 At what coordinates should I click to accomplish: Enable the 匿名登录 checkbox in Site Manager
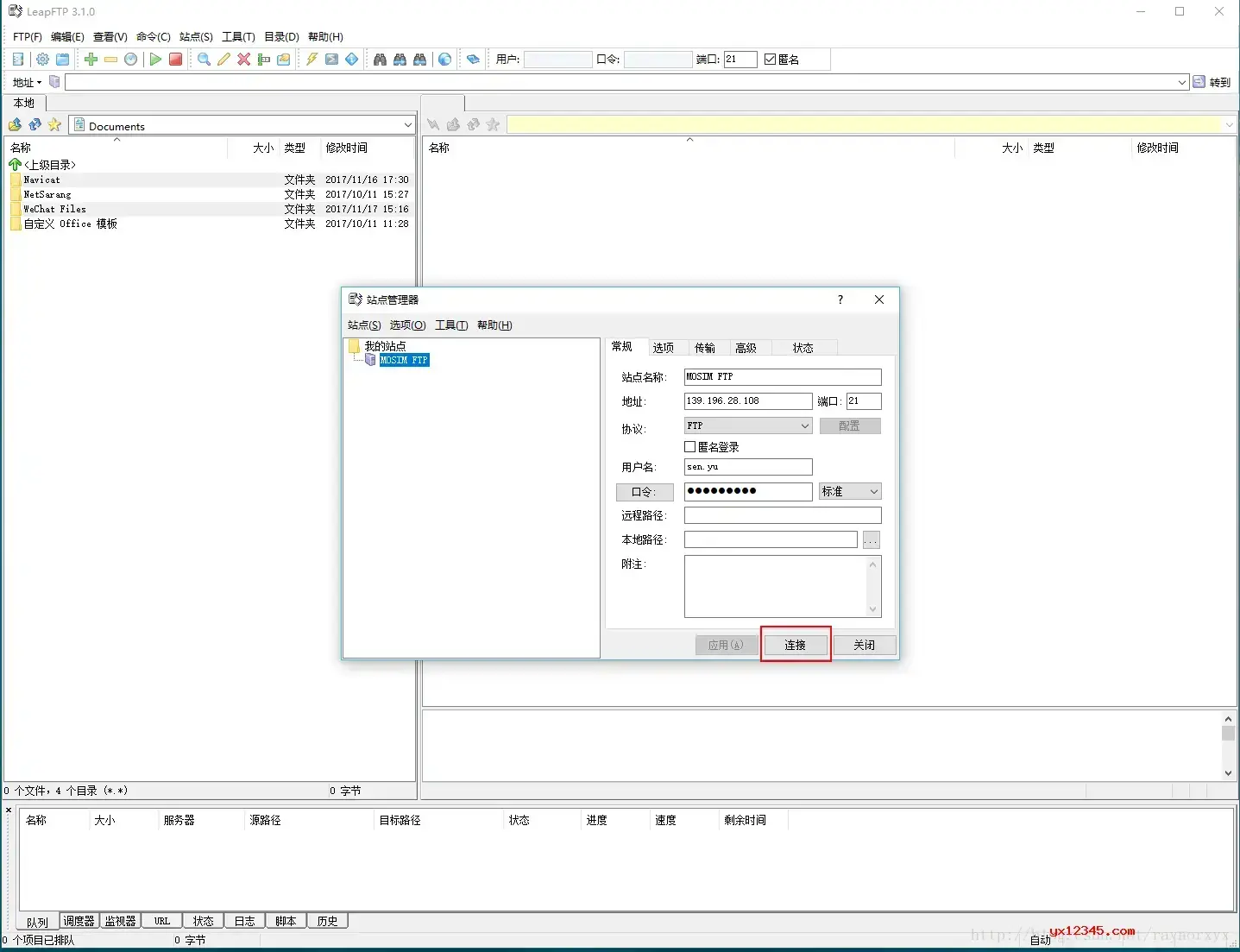tap(690, 447)
